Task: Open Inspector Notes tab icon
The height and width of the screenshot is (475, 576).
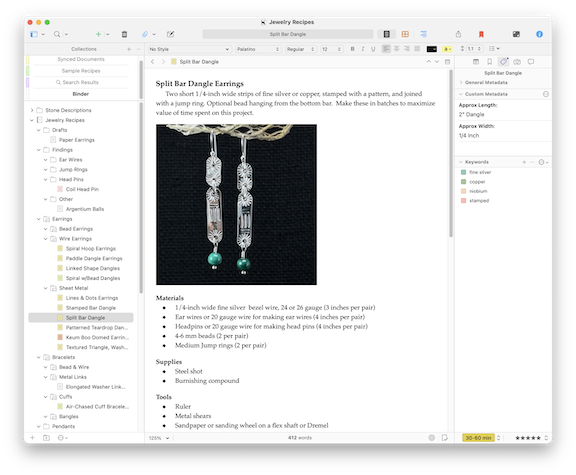Action: pyautogui.click(x=476, y=62)
